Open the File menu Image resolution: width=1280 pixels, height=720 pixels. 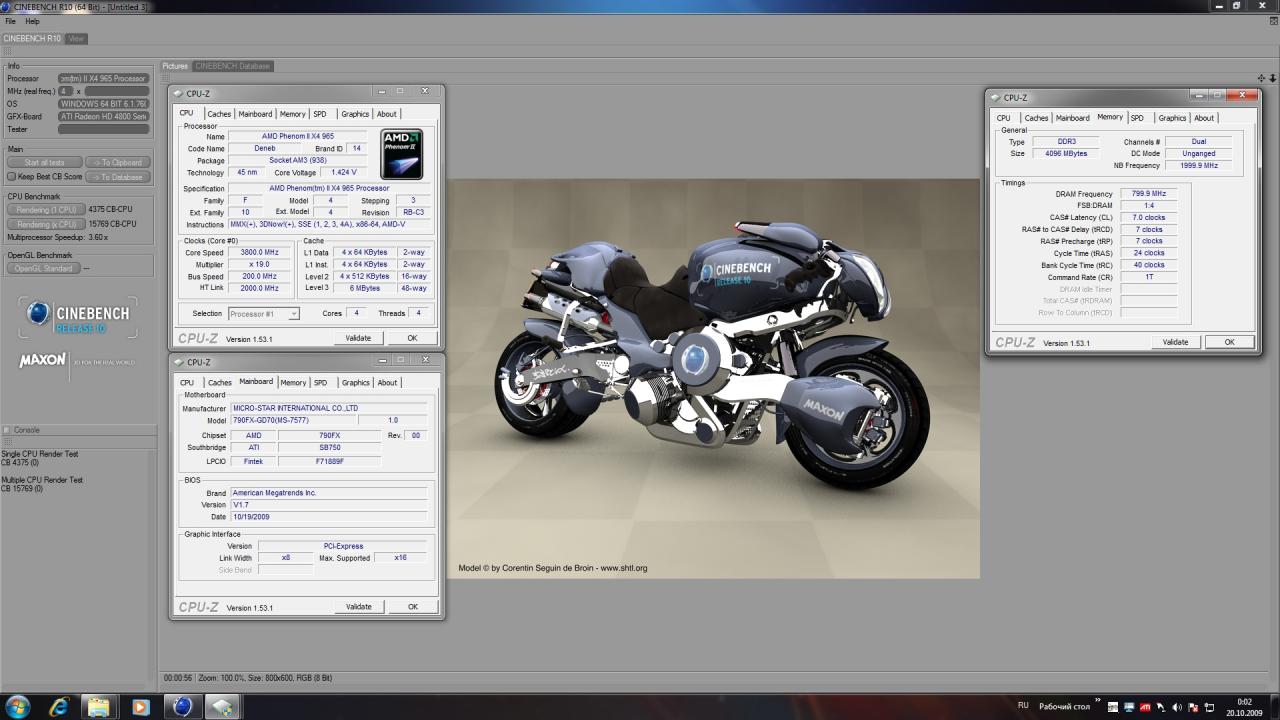[x=11, y=21]
